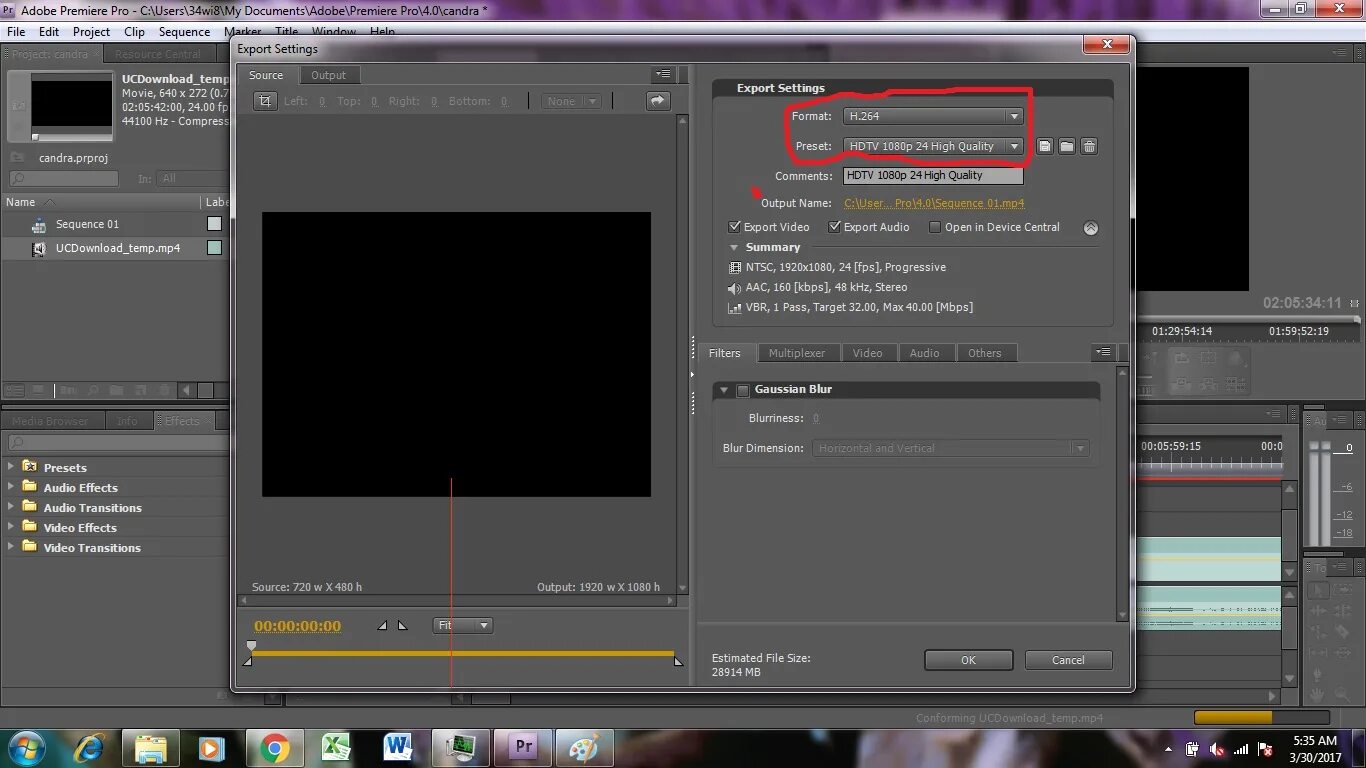Collapse the export settings with round chevron button
Image resolution: width=1366 pixels, height=768 pixels.
point(1091,228)
